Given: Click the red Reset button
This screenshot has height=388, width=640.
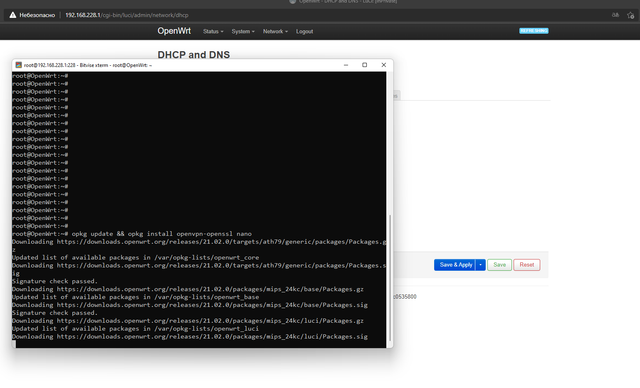Looking at the screenshot, I should 527,265.
